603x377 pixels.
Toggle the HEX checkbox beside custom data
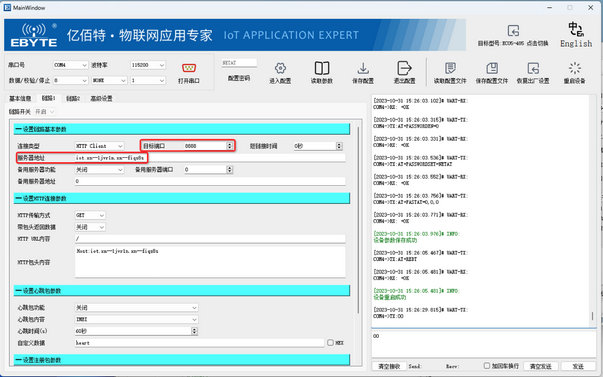click(330, 342)
